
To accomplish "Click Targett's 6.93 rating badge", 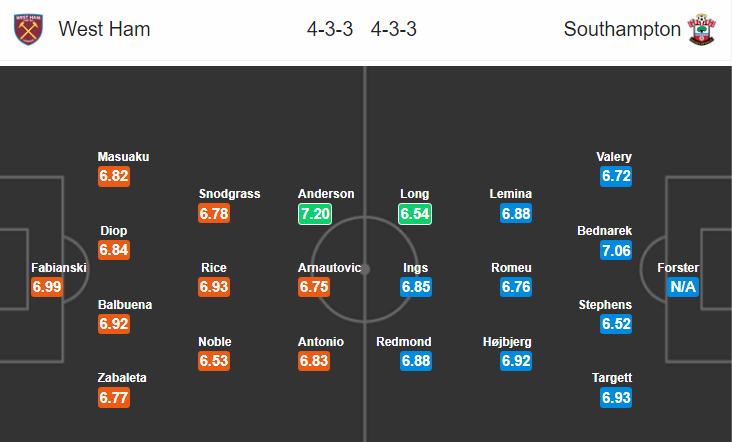I will 616,398.
